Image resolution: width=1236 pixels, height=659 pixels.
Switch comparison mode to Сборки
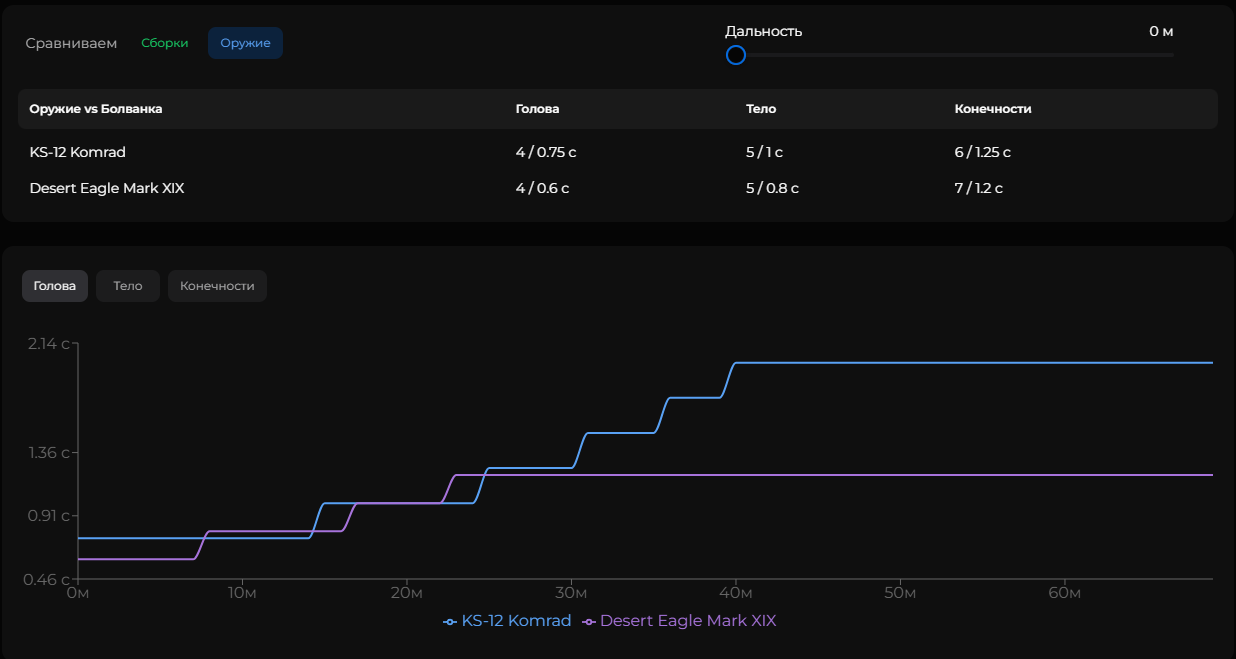164,43
